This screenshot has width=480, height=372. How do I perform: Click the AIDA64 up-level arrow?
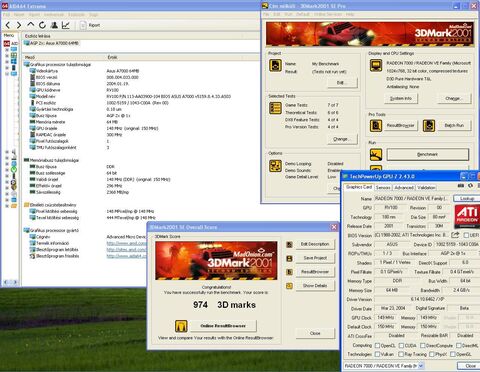[x=31, y=25]
